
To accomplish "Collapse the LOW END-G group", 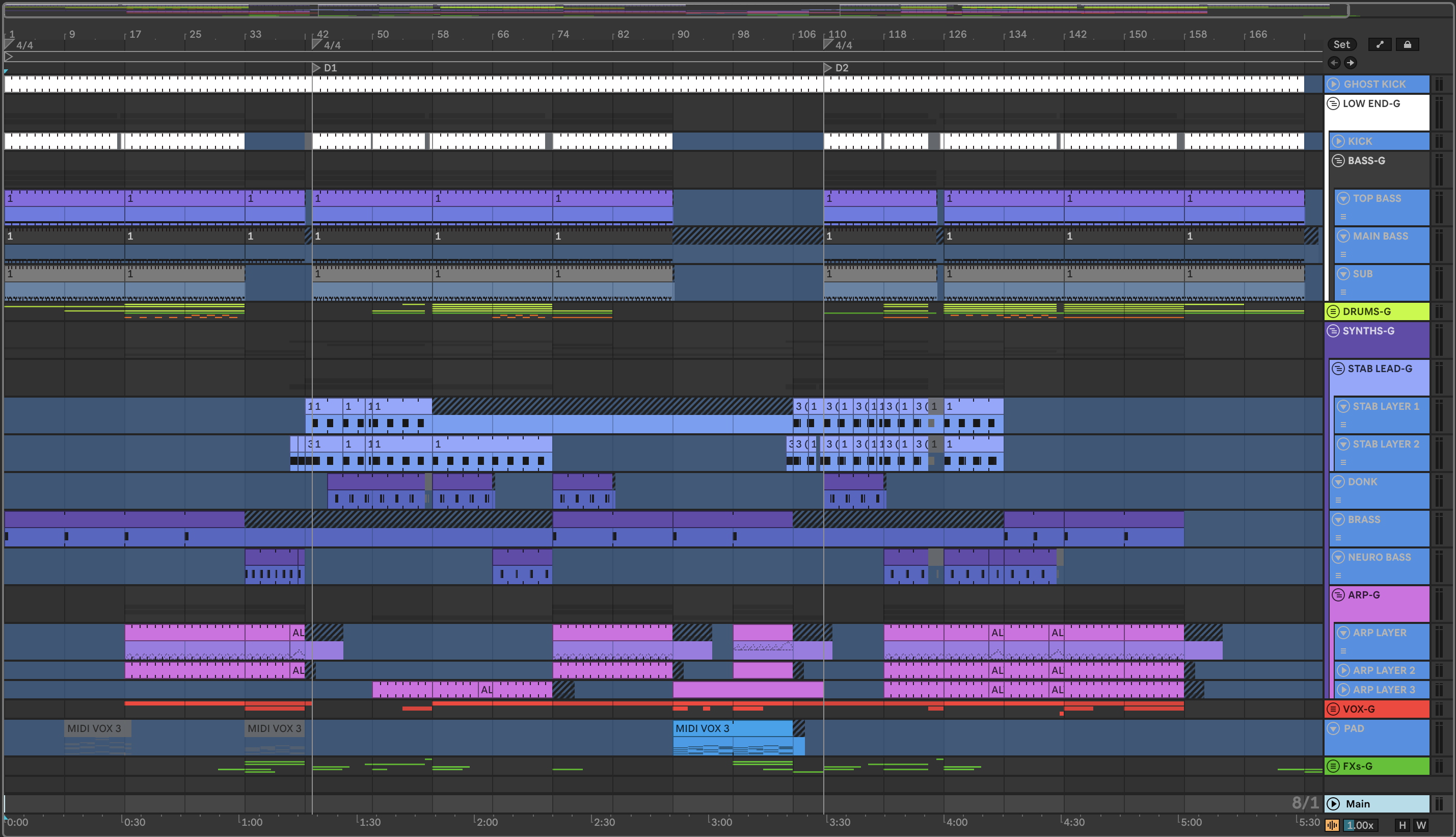I will coord(1333,103).
